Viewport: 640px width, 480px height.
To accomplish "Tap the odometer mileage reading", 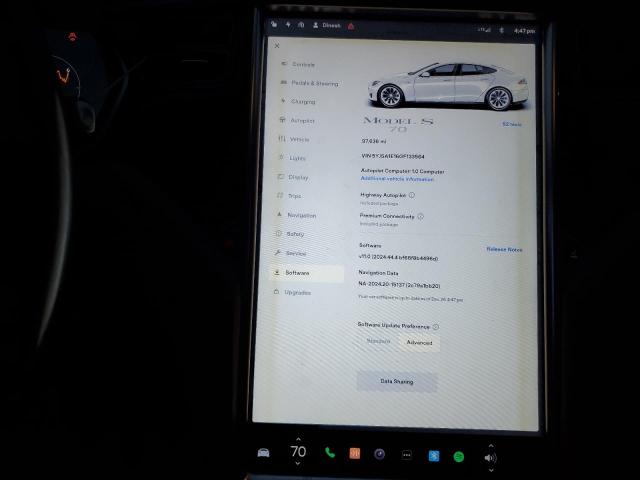I will (x=373, y=141).
